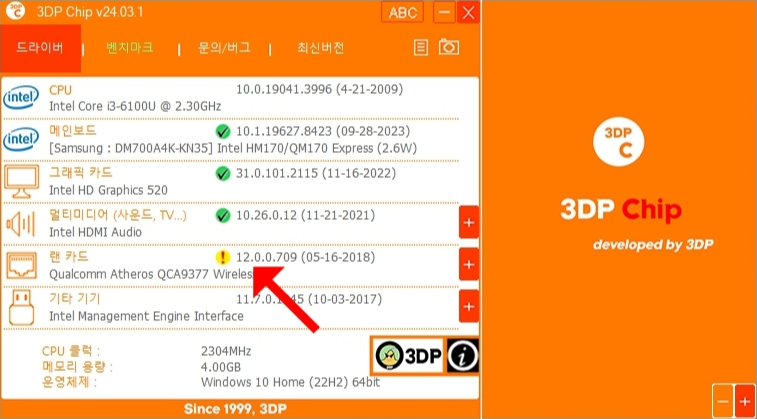Click 'Intel Management Engine Interface' text
The image size is (757, 419).
point(146,316)
